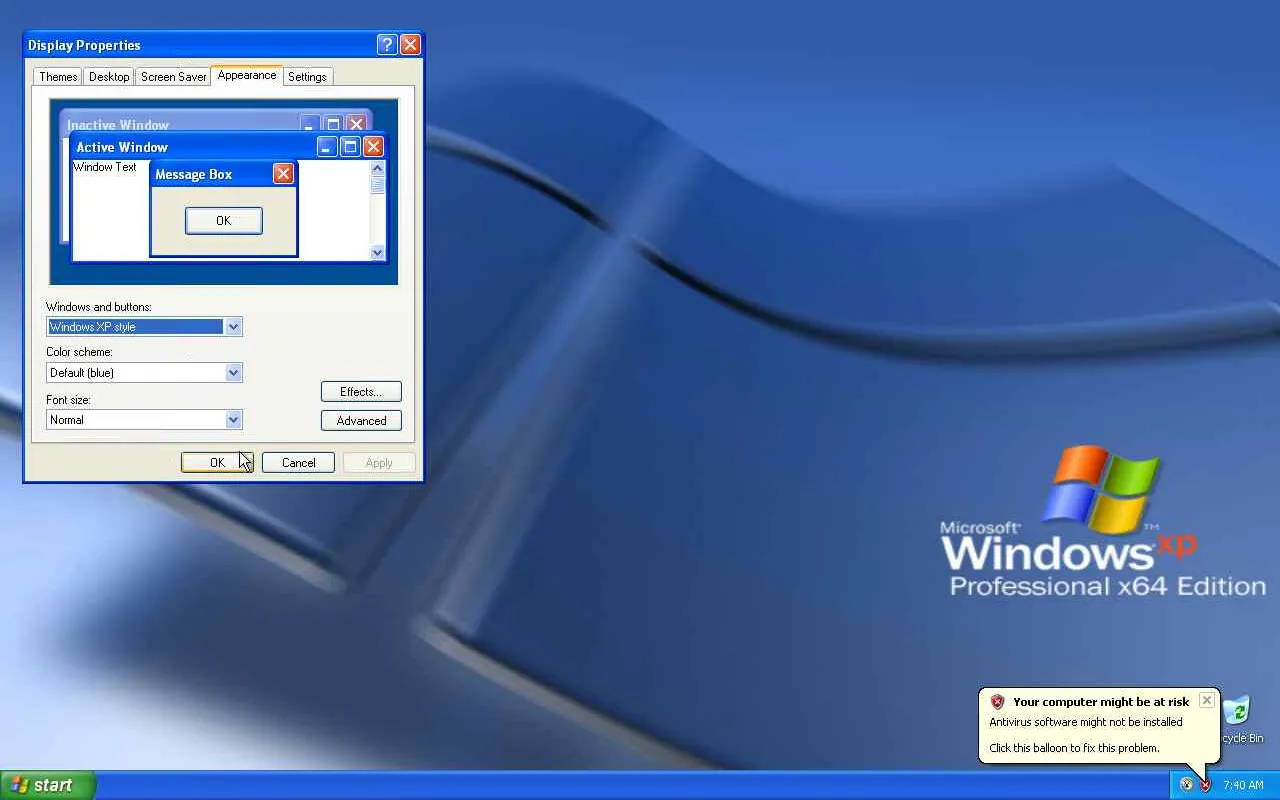Open the Desktop tab
This screenshot has height=800, width=1280.
109,77
